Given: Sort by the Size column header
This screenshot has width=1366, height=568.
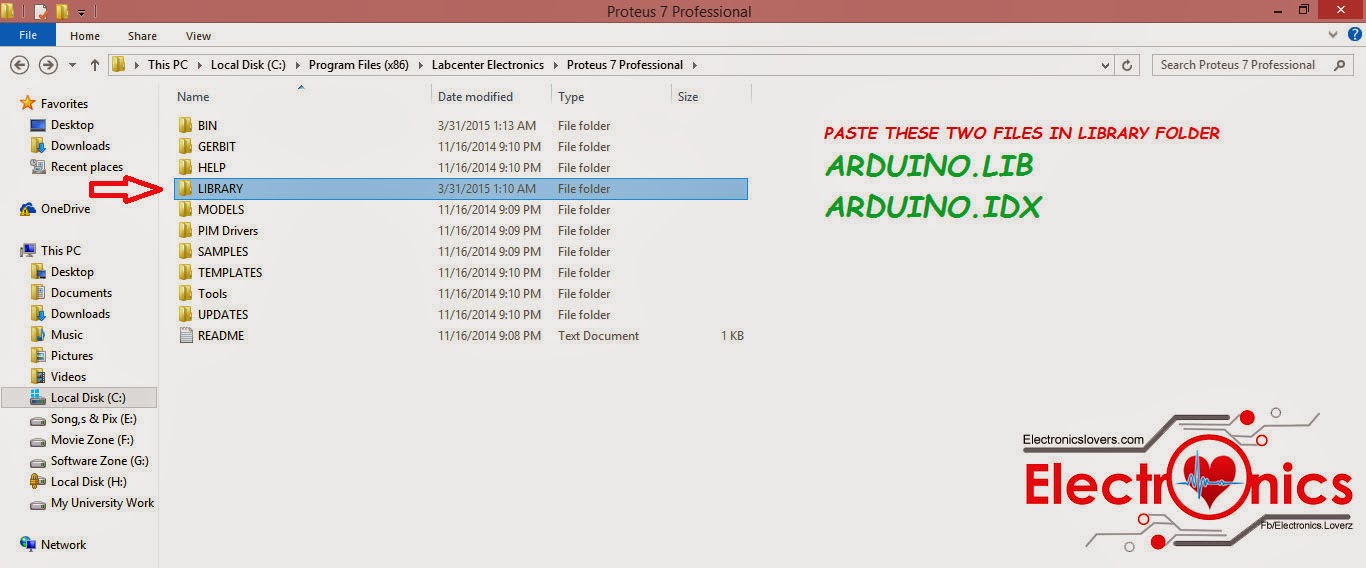Looking at the screenshot, I should [x=688, y=97].
